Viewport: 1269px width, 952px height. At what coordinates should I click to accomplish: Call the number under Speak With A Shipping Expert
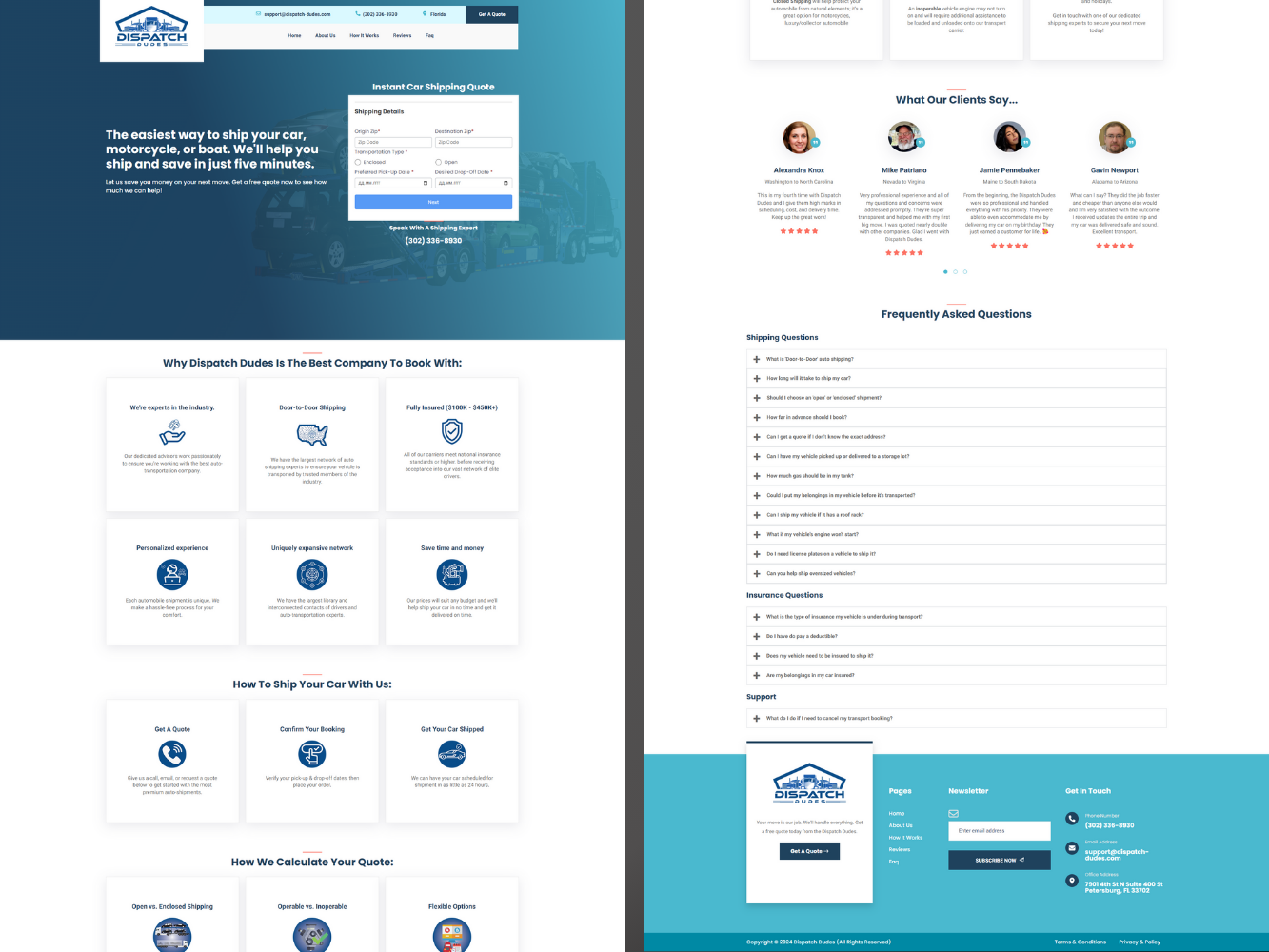[x=433, y=241]
